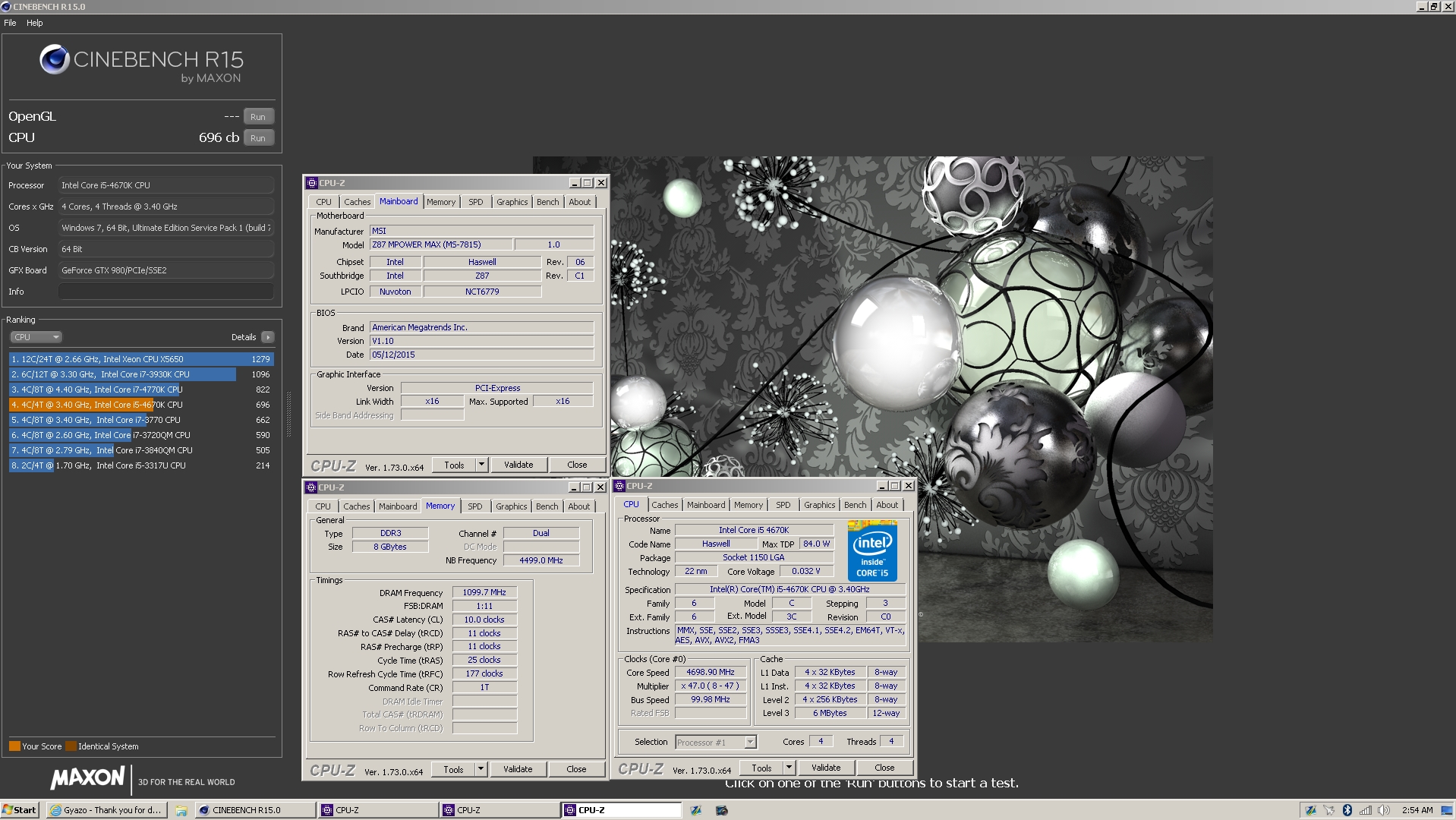The height and width of the screenshot is (820, 1456).
Task: Open the Ranking CPU dropdown
Action: [x=36, y=337]
